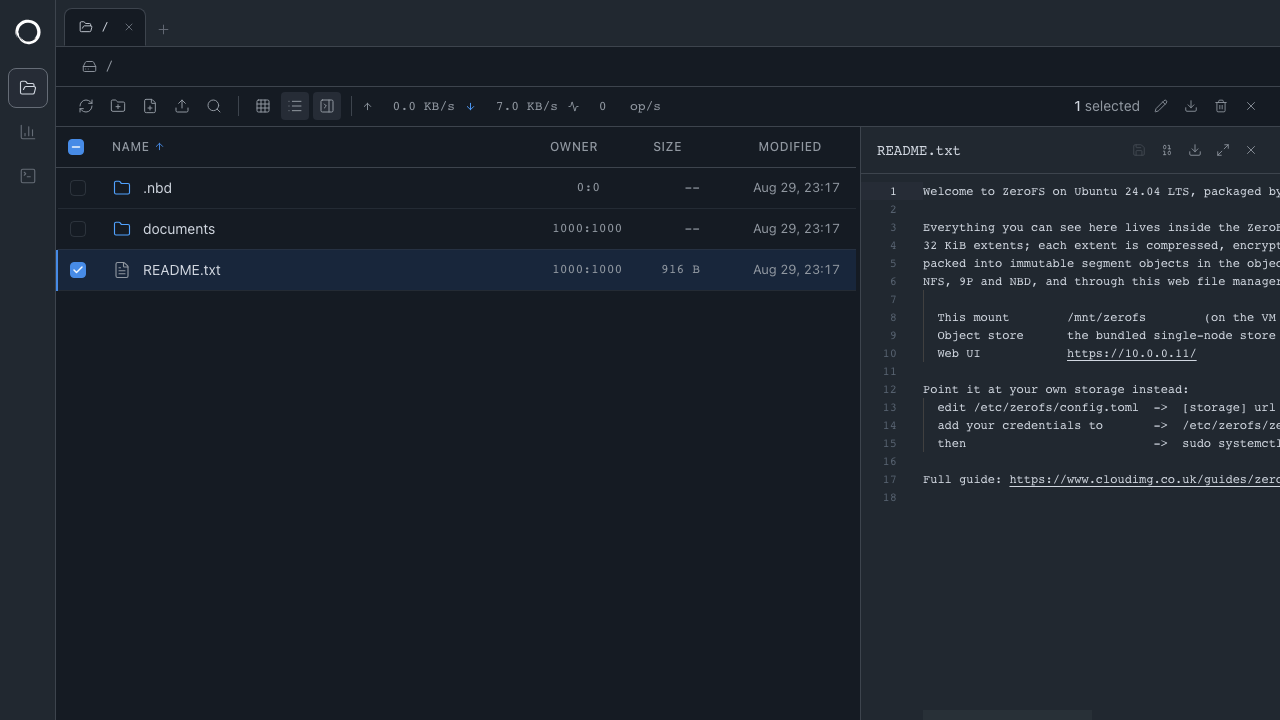This screenshot has height=720, width=1280.
Task: Rename the selected file with pencil icon
Action: click(x=1161, y=106)
